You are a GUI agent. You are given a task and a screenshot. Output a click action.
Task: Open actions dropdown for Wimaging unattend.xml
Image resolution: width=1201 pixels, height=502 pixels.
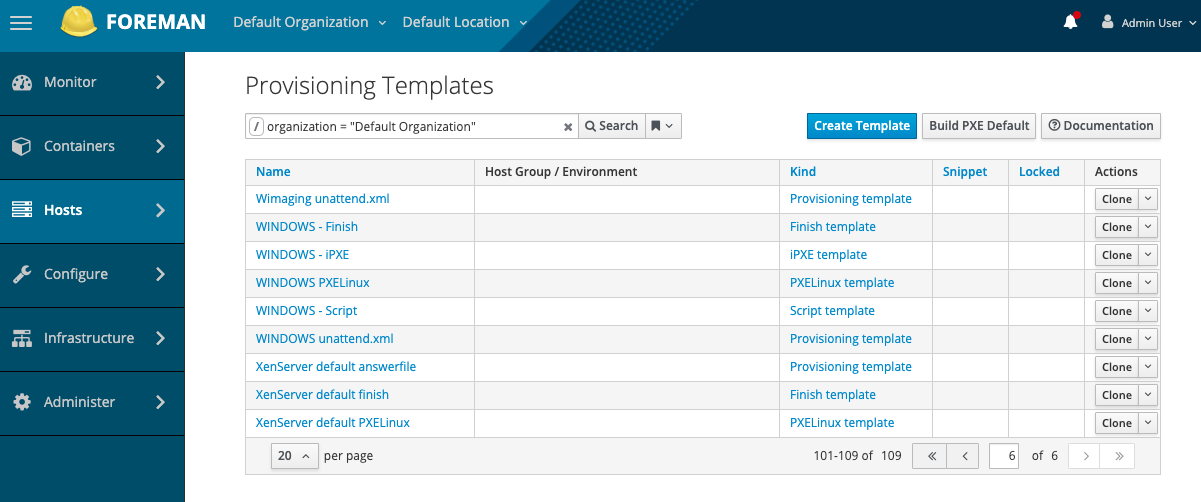(x=1148, y=199)
